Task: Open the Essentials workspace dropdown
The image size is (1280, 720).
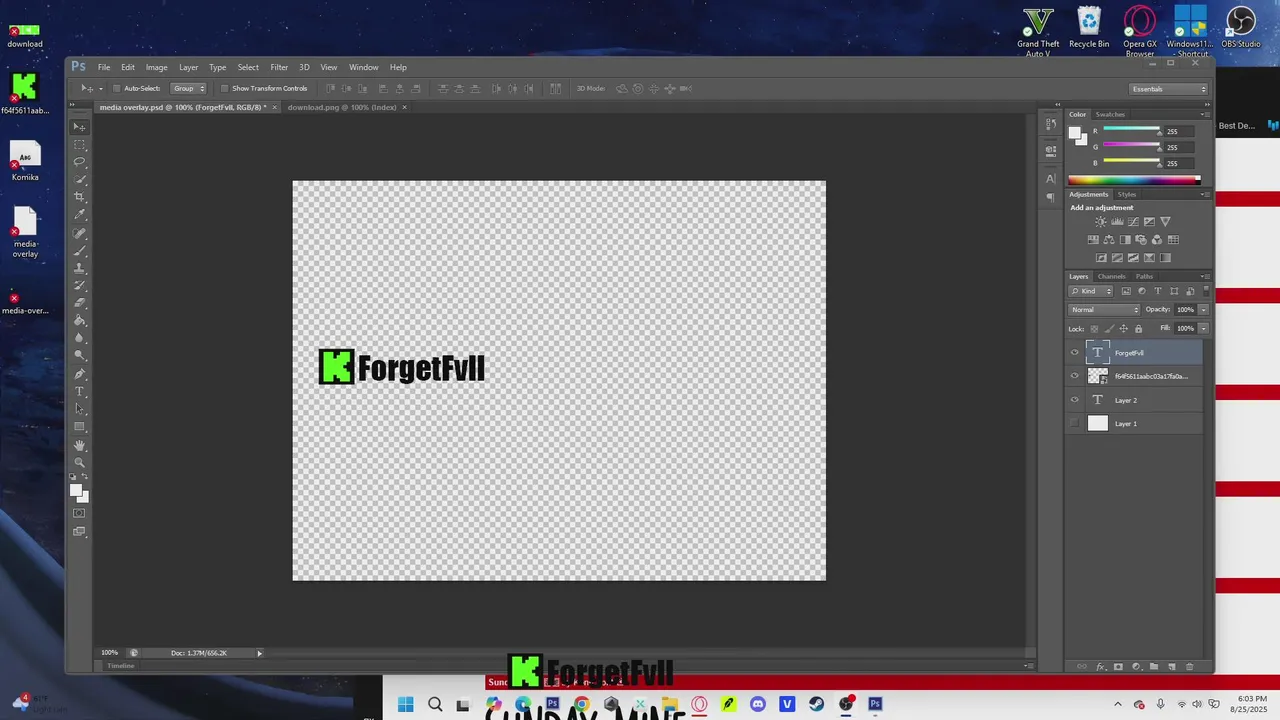Action: 1169,89
